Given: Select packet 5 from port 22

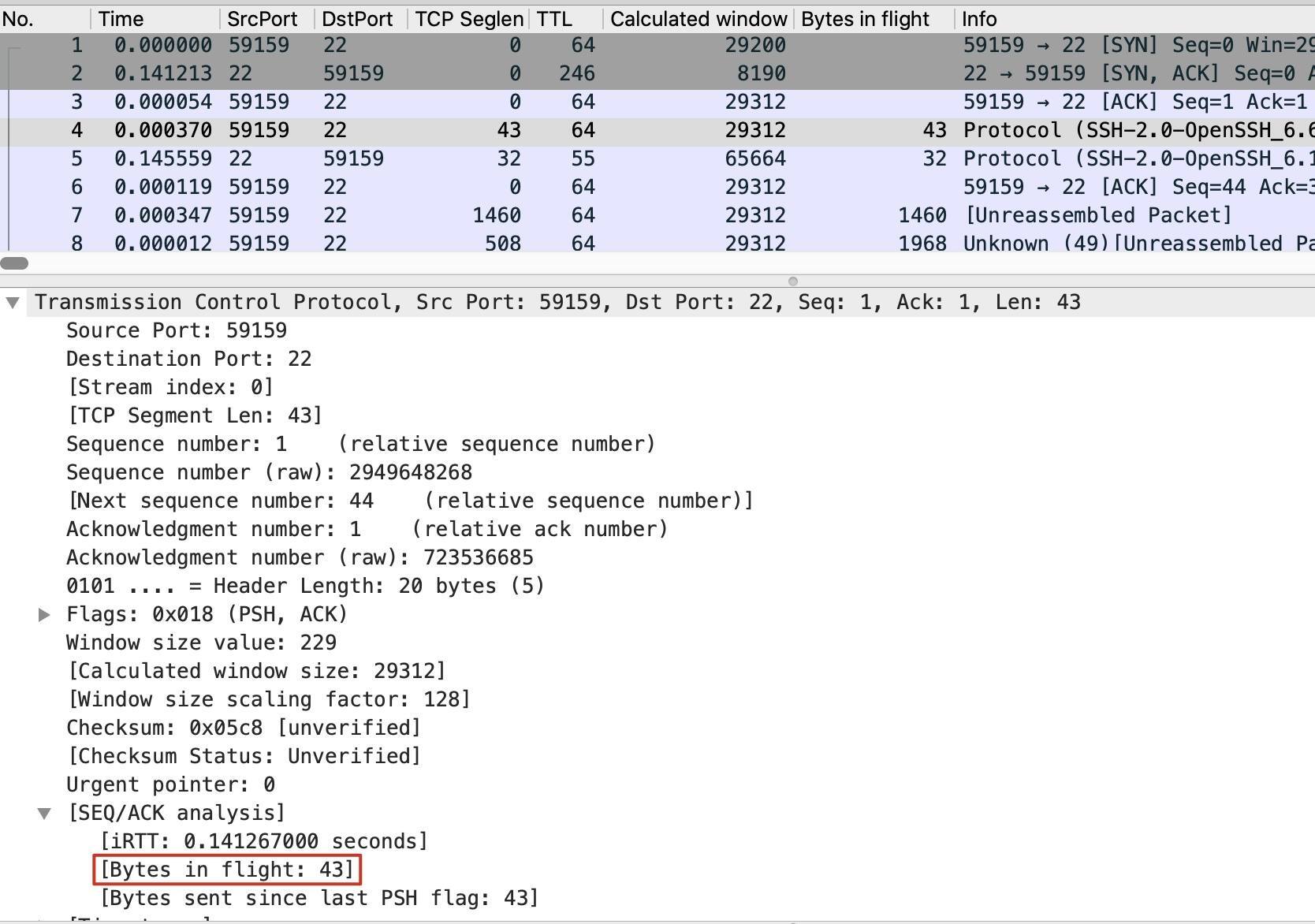Looking at the screenshot, I should (552, 159).
